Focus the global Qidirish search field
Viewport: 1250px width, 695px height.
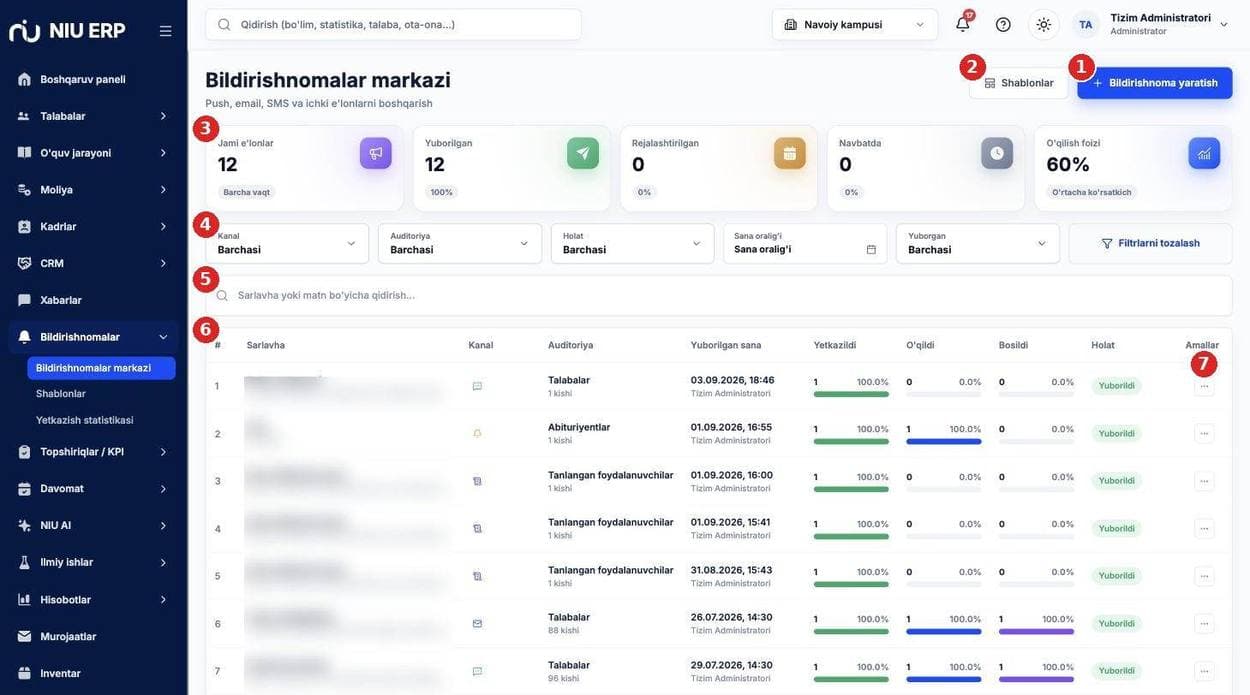pyautogui.click(x=393, y=24)
